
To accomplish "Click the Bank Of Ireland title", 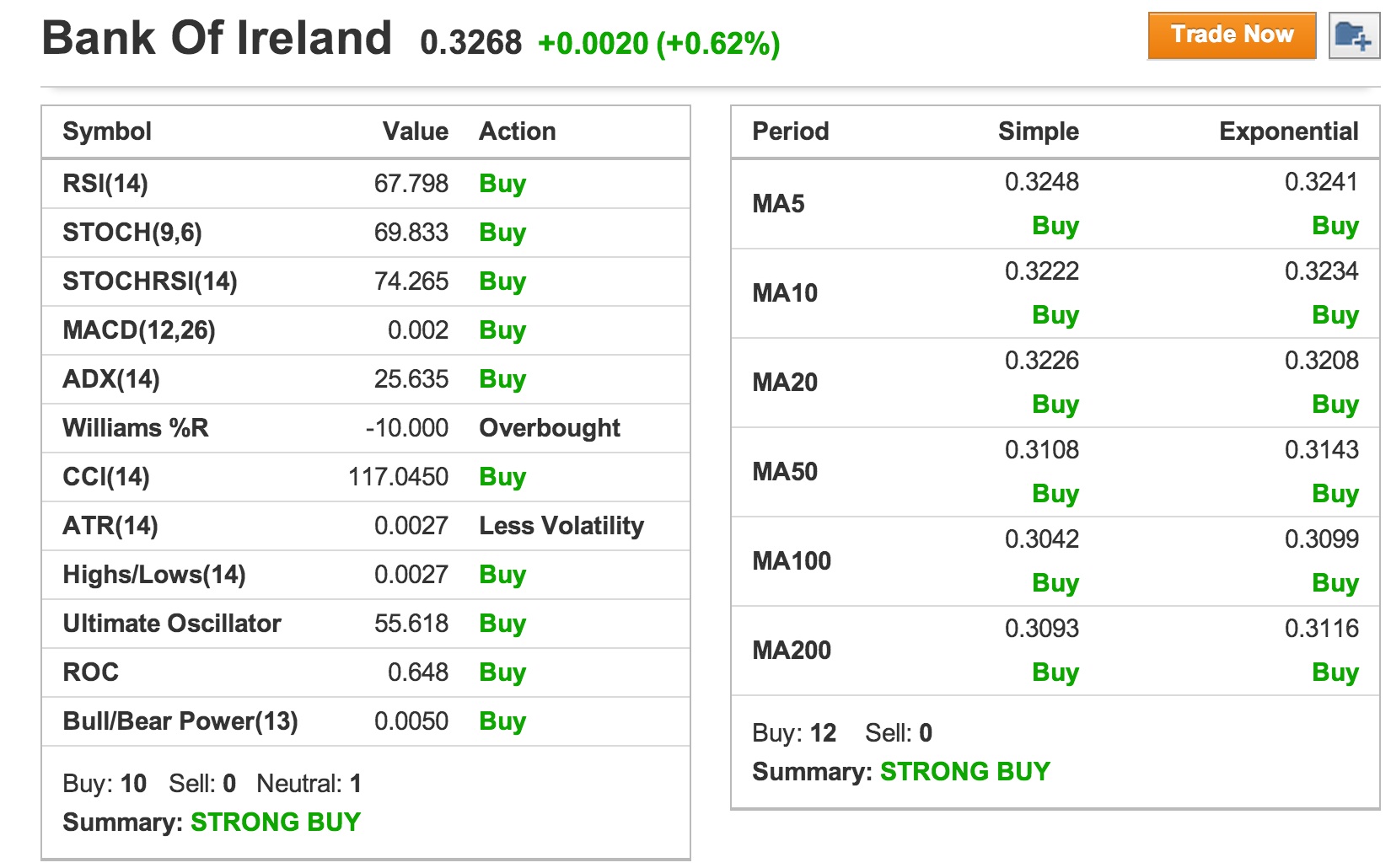I will pyautogui.click(x=215, y=37).
